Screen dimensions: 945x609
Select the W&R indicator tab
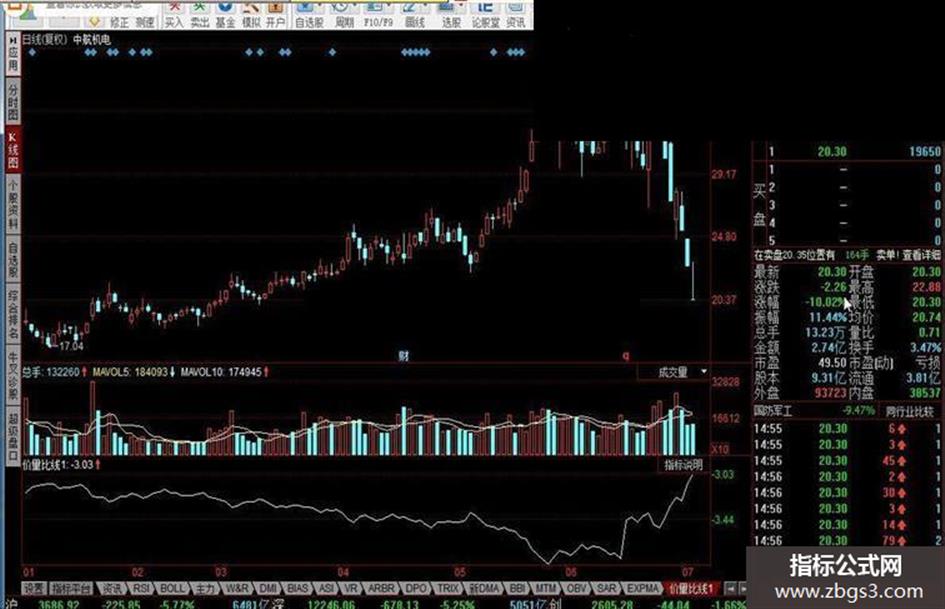coord(237,588)
